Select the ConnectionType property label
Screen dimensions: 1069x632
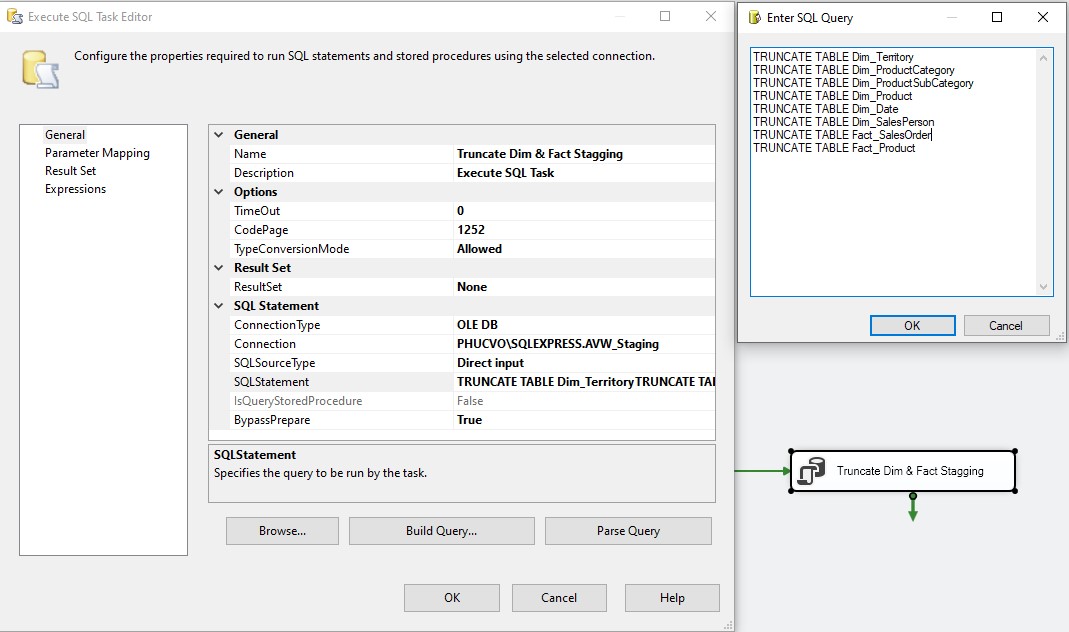(277, 325)
